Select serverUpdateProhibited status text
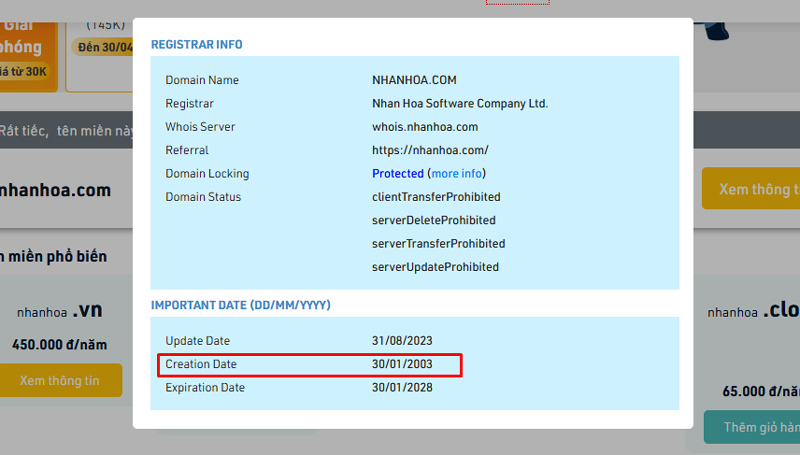The image size is (800, 455). coord(435,267)
